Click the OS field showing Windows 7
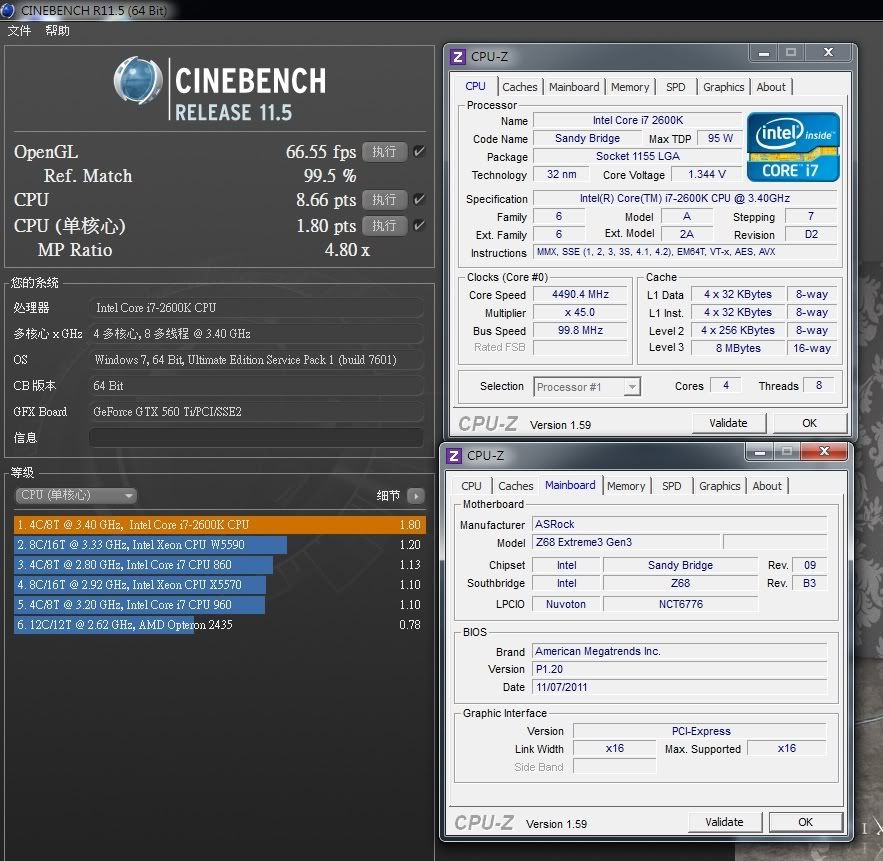 [x=256, y=359]
